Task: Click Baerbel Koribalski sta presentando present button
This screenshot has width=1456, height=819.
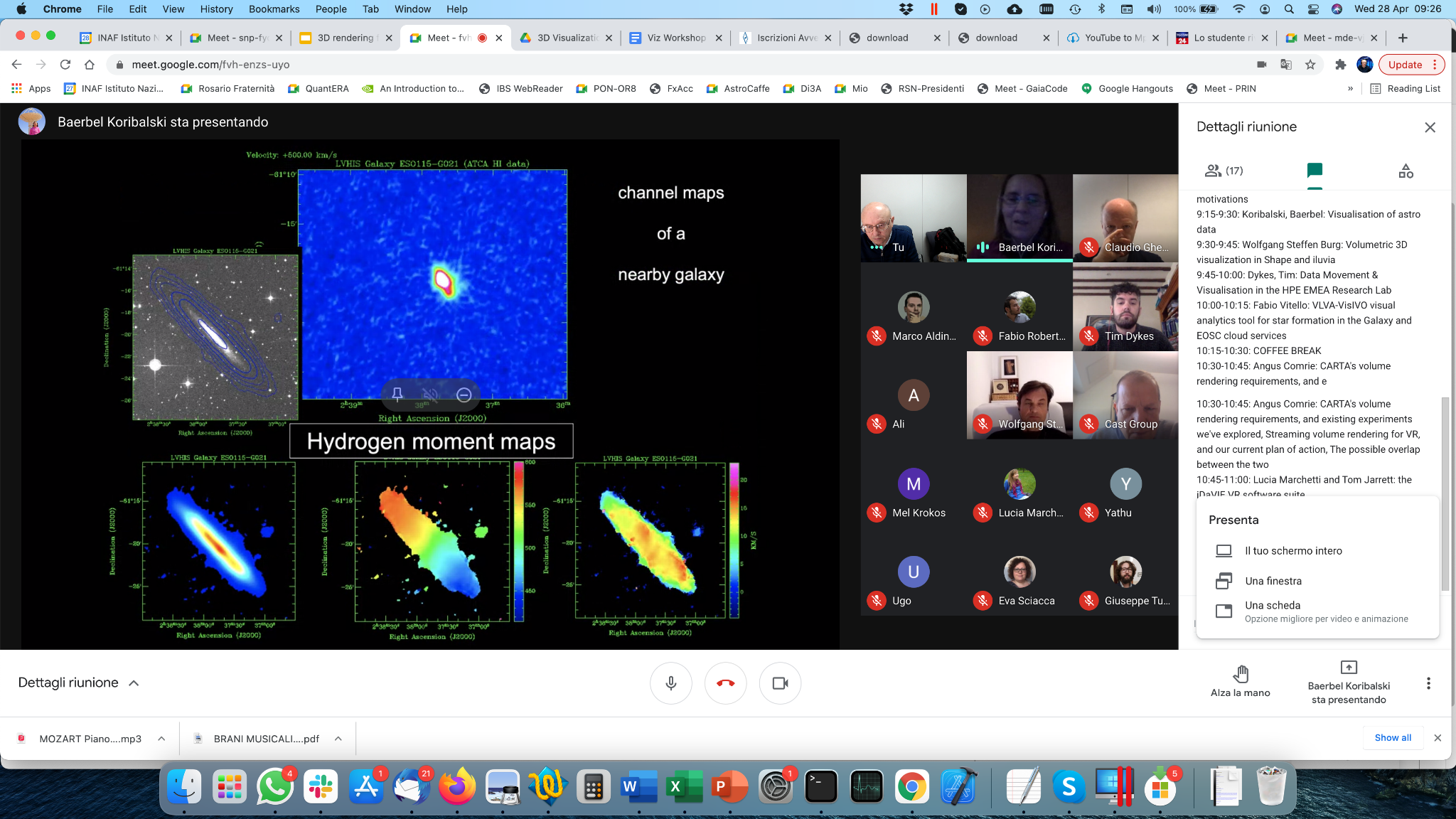Action: pos(1349,682)
